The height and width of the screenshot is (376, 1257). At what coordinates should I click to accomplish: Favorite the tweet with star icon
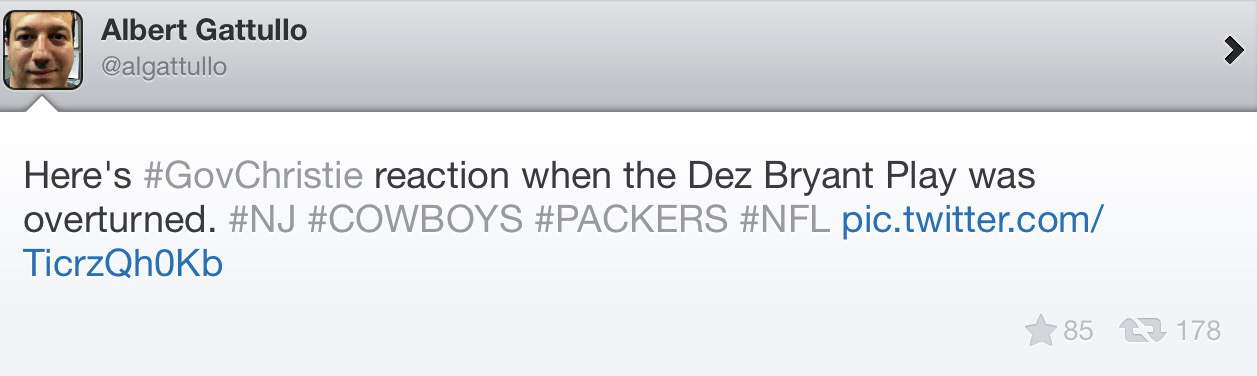pyautogui.click(x=1041, y=330)
